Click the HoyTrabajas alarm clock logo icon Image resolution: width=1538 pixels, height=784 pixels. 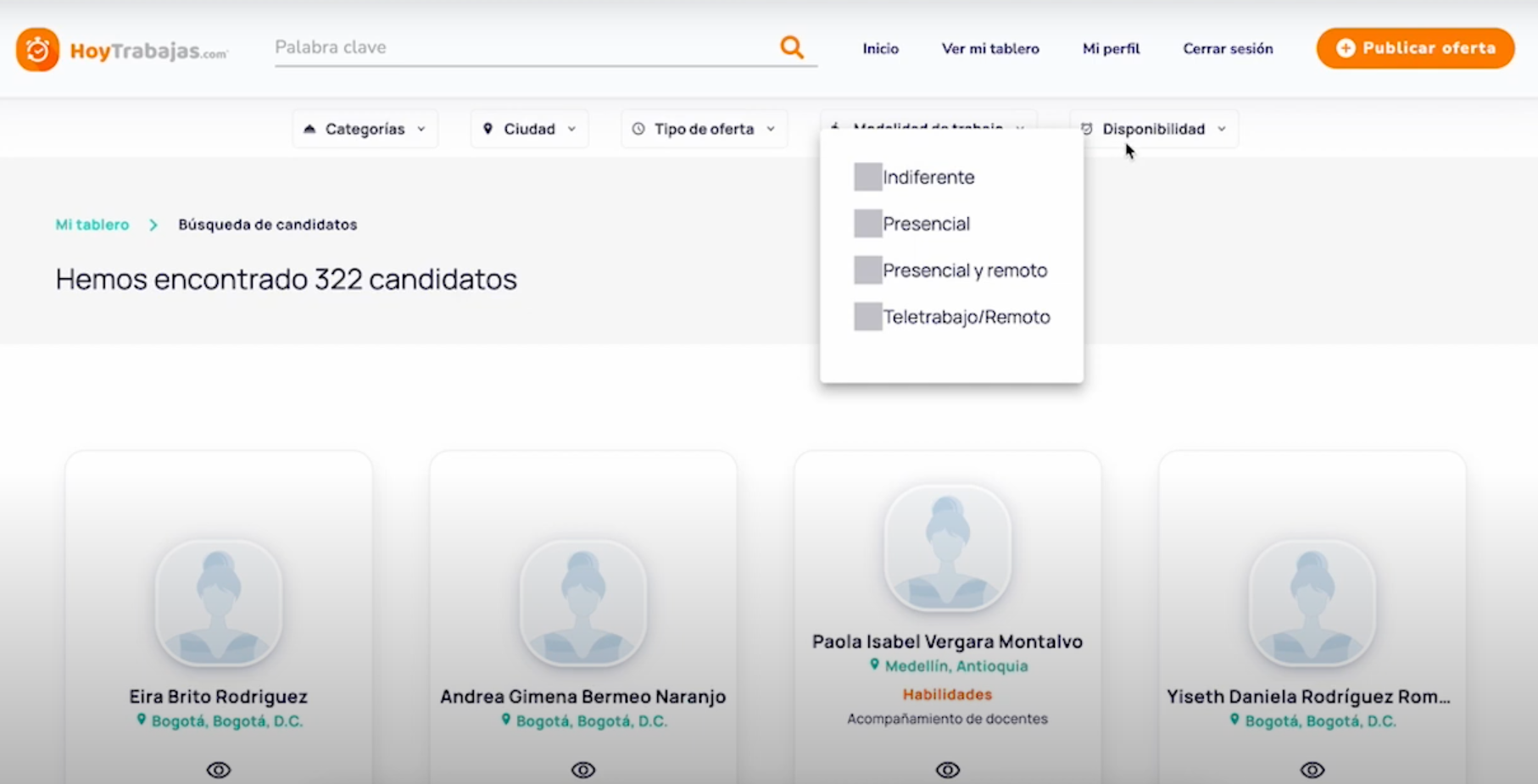point(37,49)
